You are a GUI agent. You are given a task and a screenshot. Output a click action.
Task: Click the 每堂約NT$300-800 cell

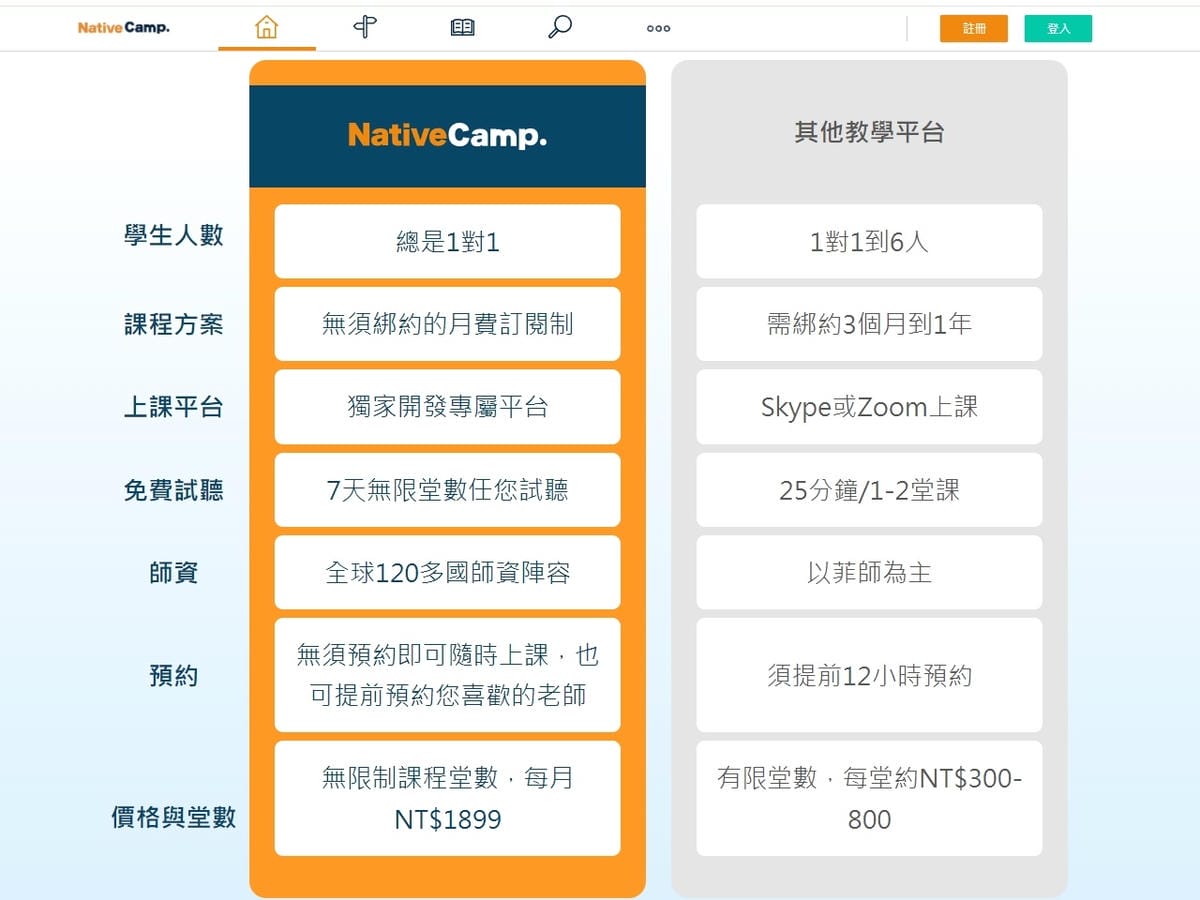(869, 799)
